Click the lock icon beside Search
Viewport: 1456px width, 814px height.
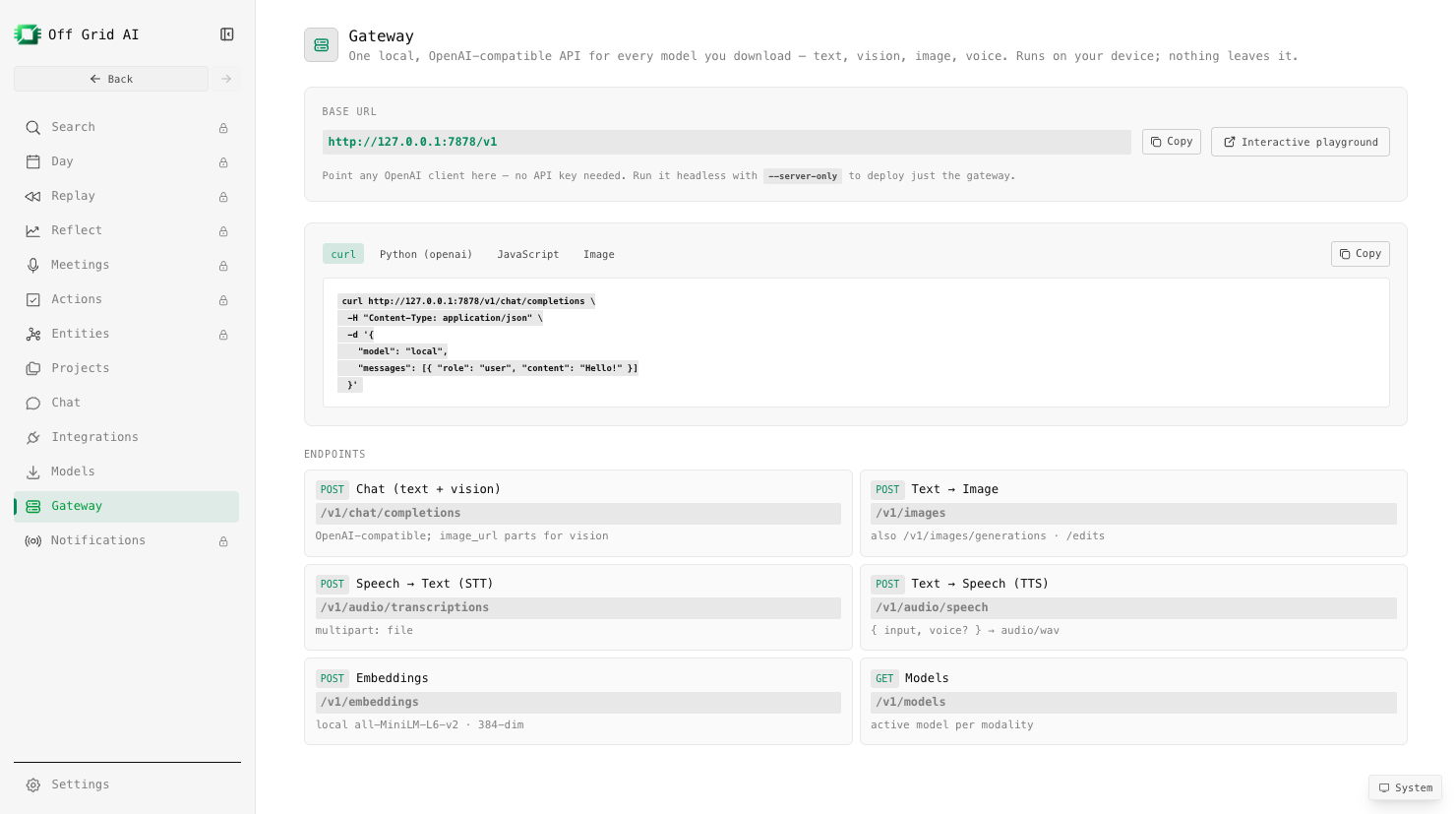[x=223, y=128]
